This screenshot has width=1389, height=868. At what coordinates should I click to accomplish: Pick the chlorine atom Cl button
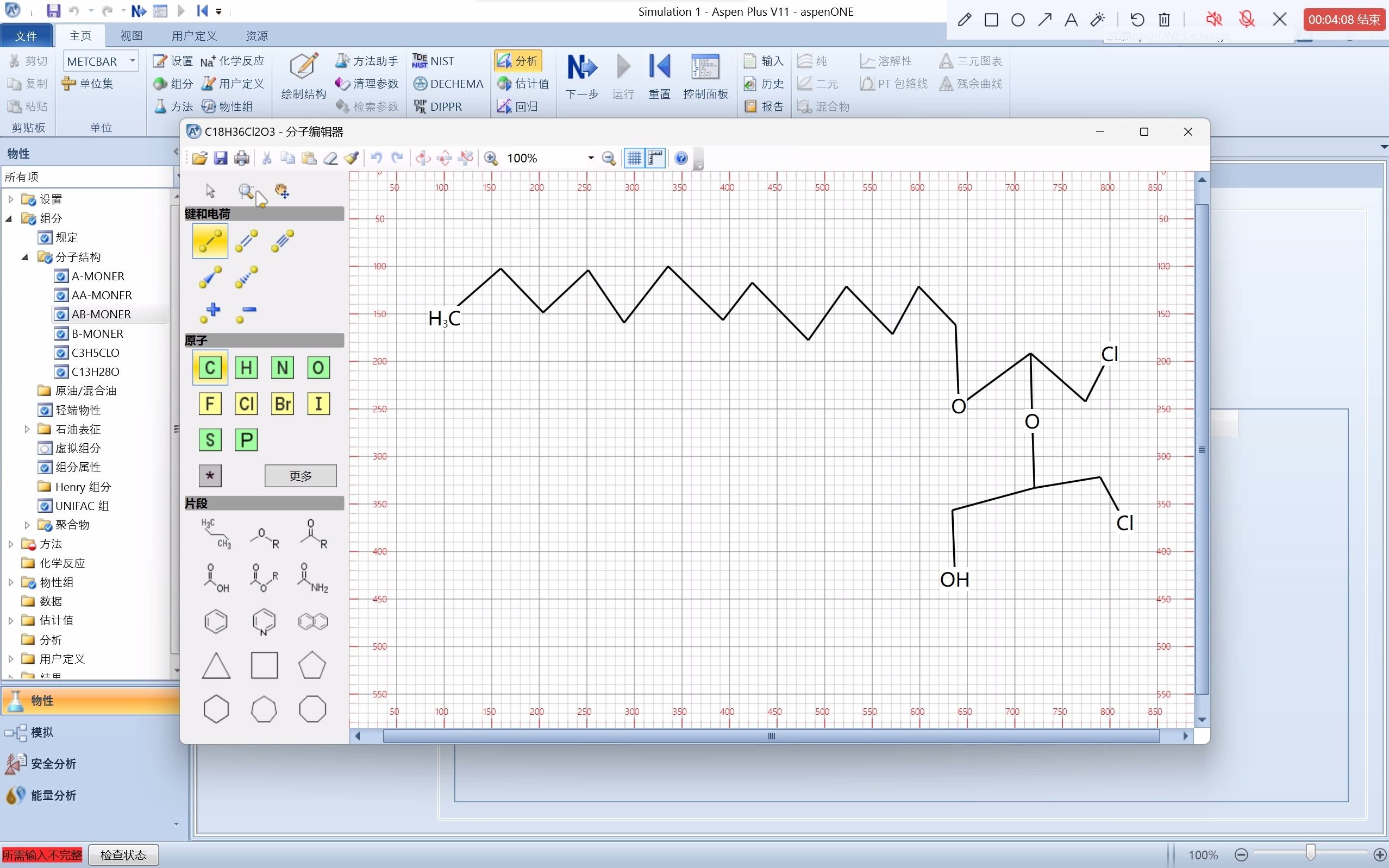coord(246,404)
